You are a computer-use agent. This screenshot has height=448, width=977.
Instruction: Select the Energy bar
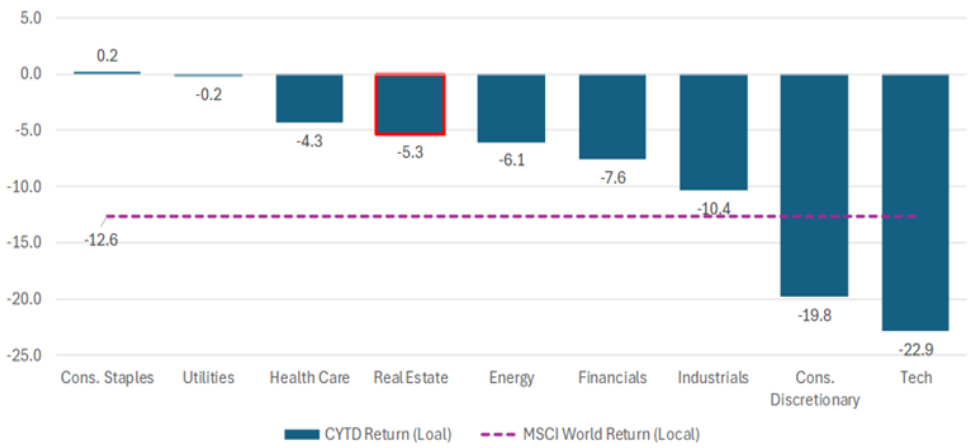[511, 108]
